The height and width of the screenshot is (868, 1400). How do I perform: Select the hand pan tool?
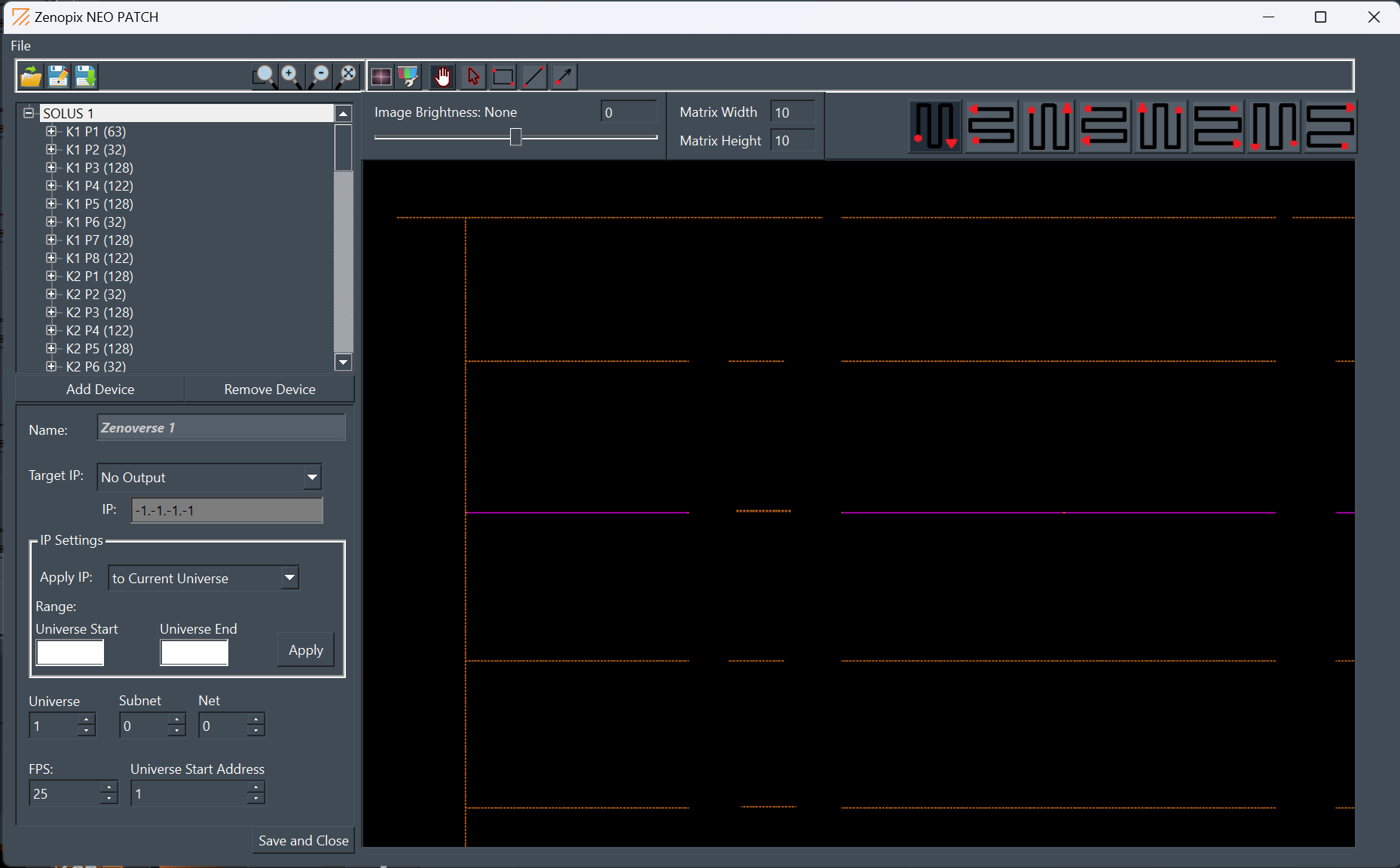442,76
